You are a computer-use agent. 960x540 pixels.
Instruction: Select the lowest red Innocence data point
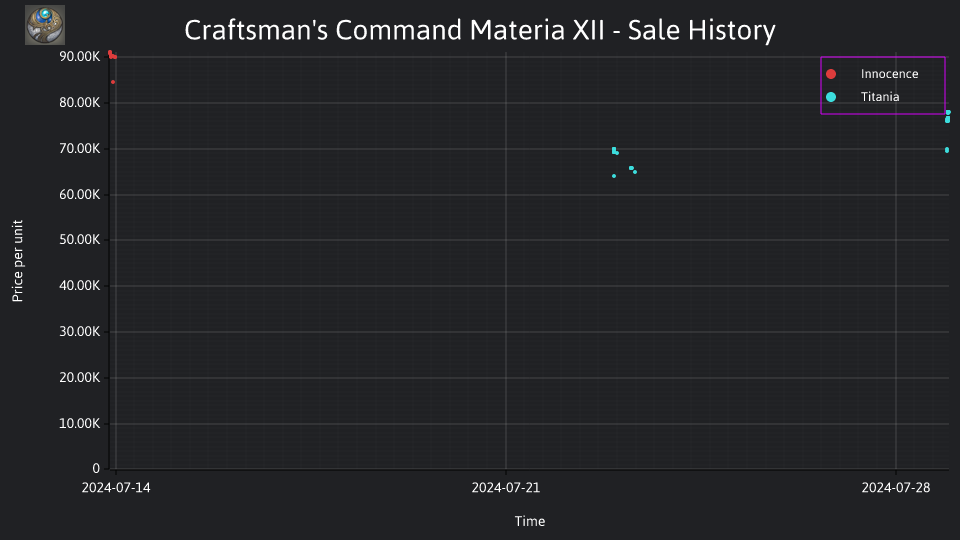tap(113, 82)
